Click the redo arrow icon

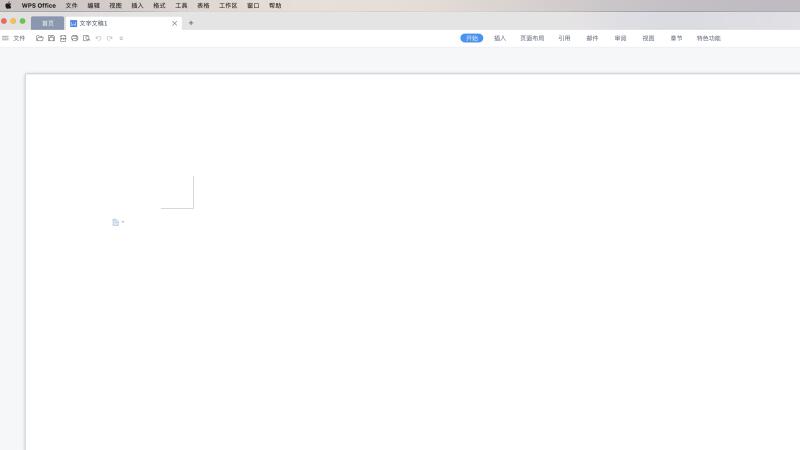click(x=109, y=38)
